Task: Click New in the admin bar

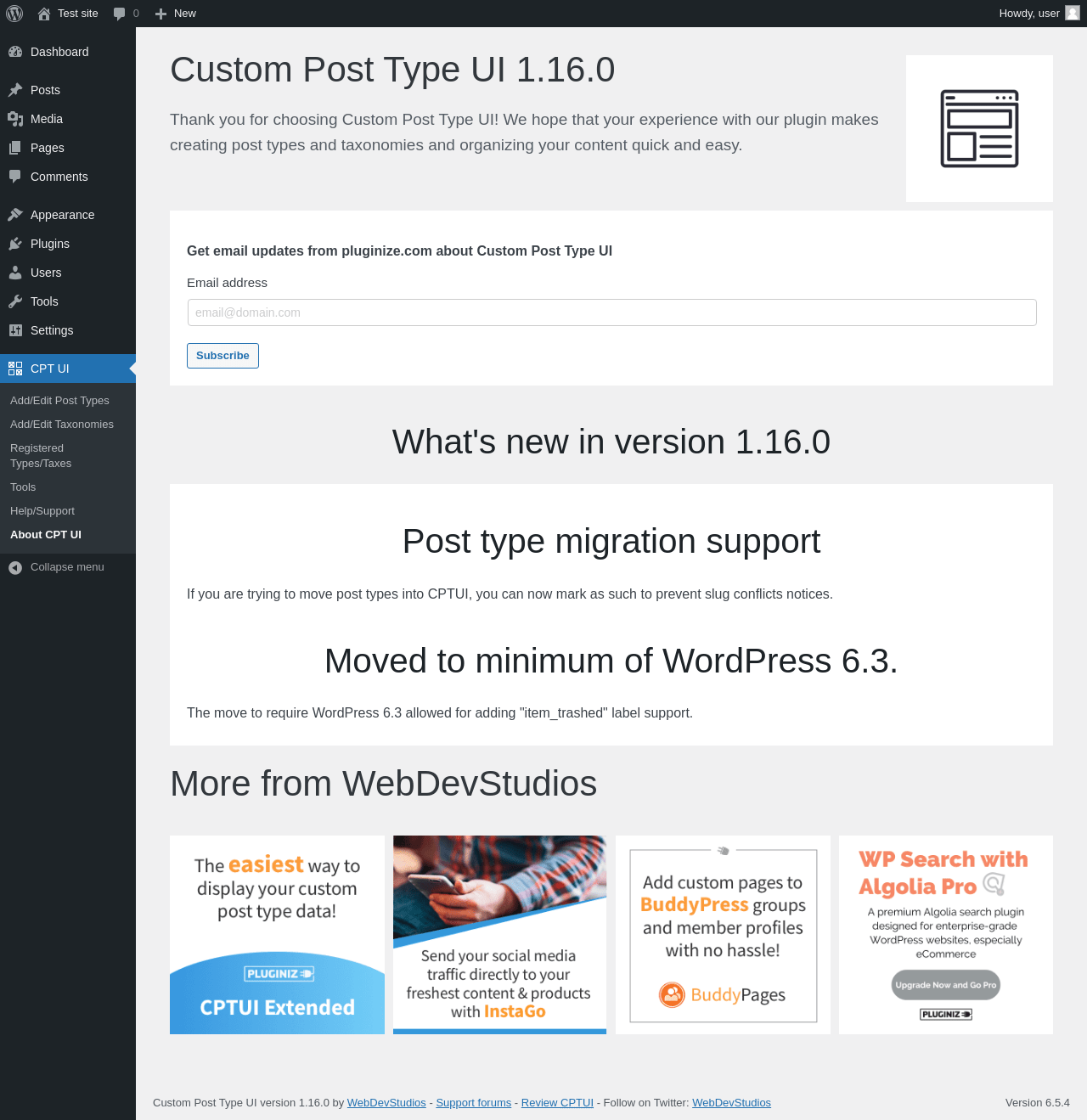Action: click(x=185, y=14)
